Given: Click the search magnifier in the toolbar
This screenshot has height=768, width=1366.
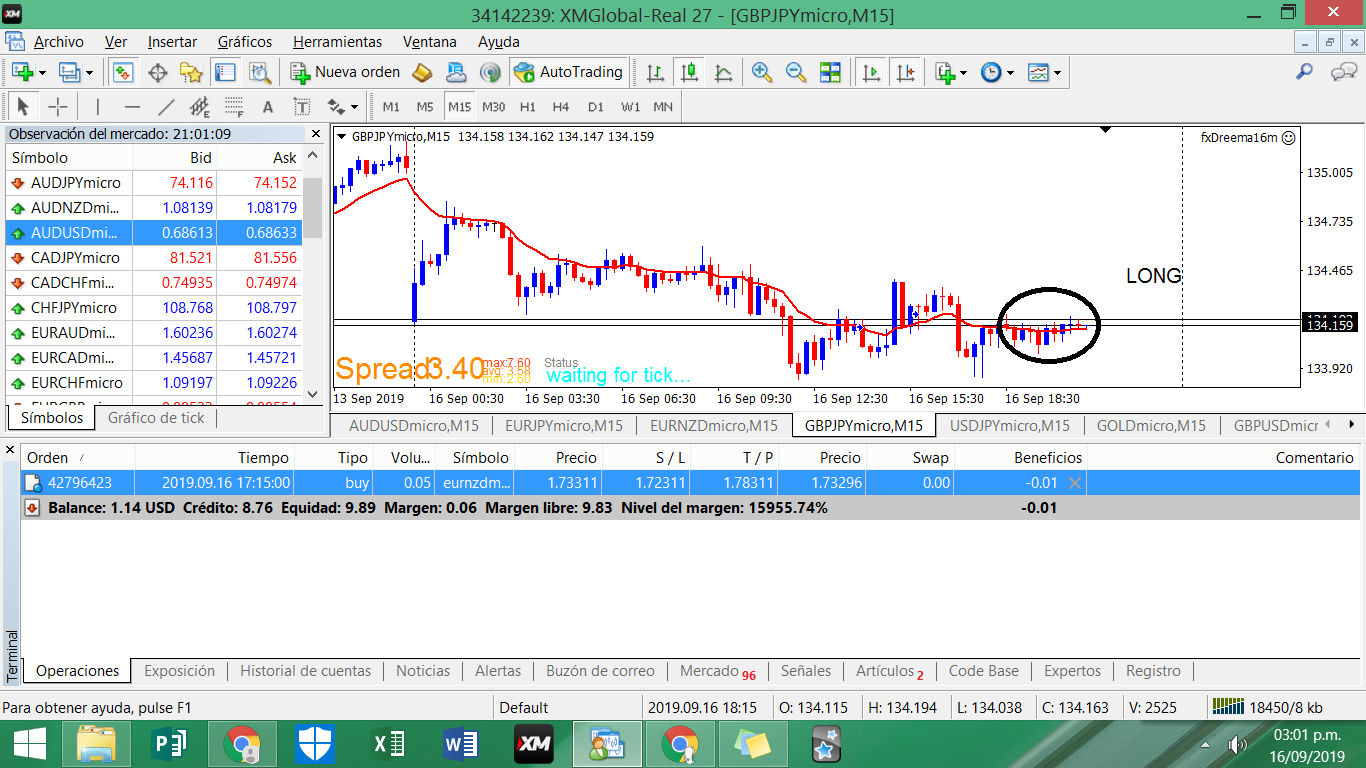Looking at the screenshot, I should 1305,72.
